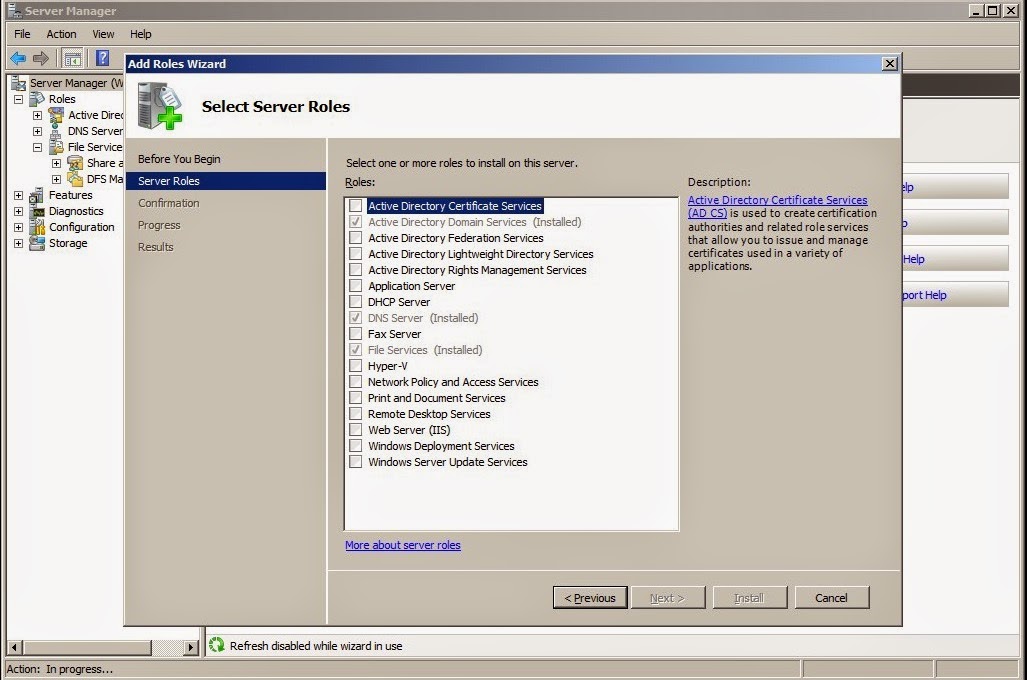The height and width of the screenshot is (680, 1027).
Task: Click the Diagnostics node icon
Action: (x=37, y=211)
